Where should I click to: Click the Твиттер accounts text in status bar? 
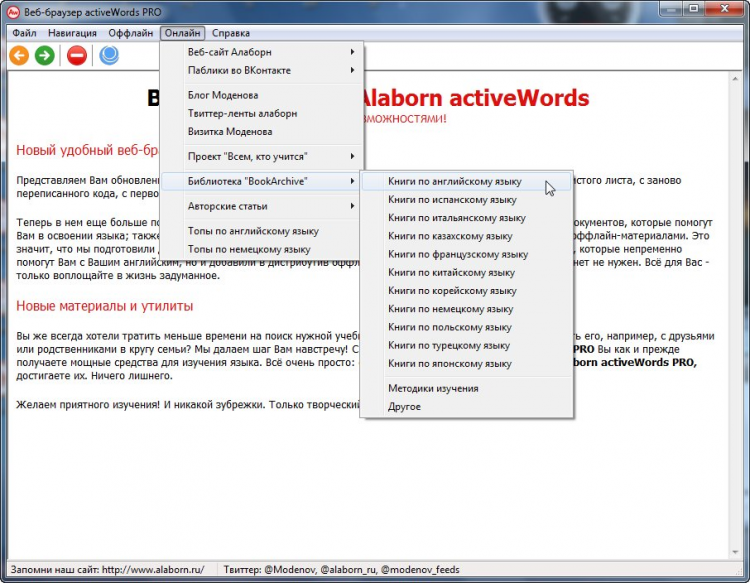click(x=342, y=570)
